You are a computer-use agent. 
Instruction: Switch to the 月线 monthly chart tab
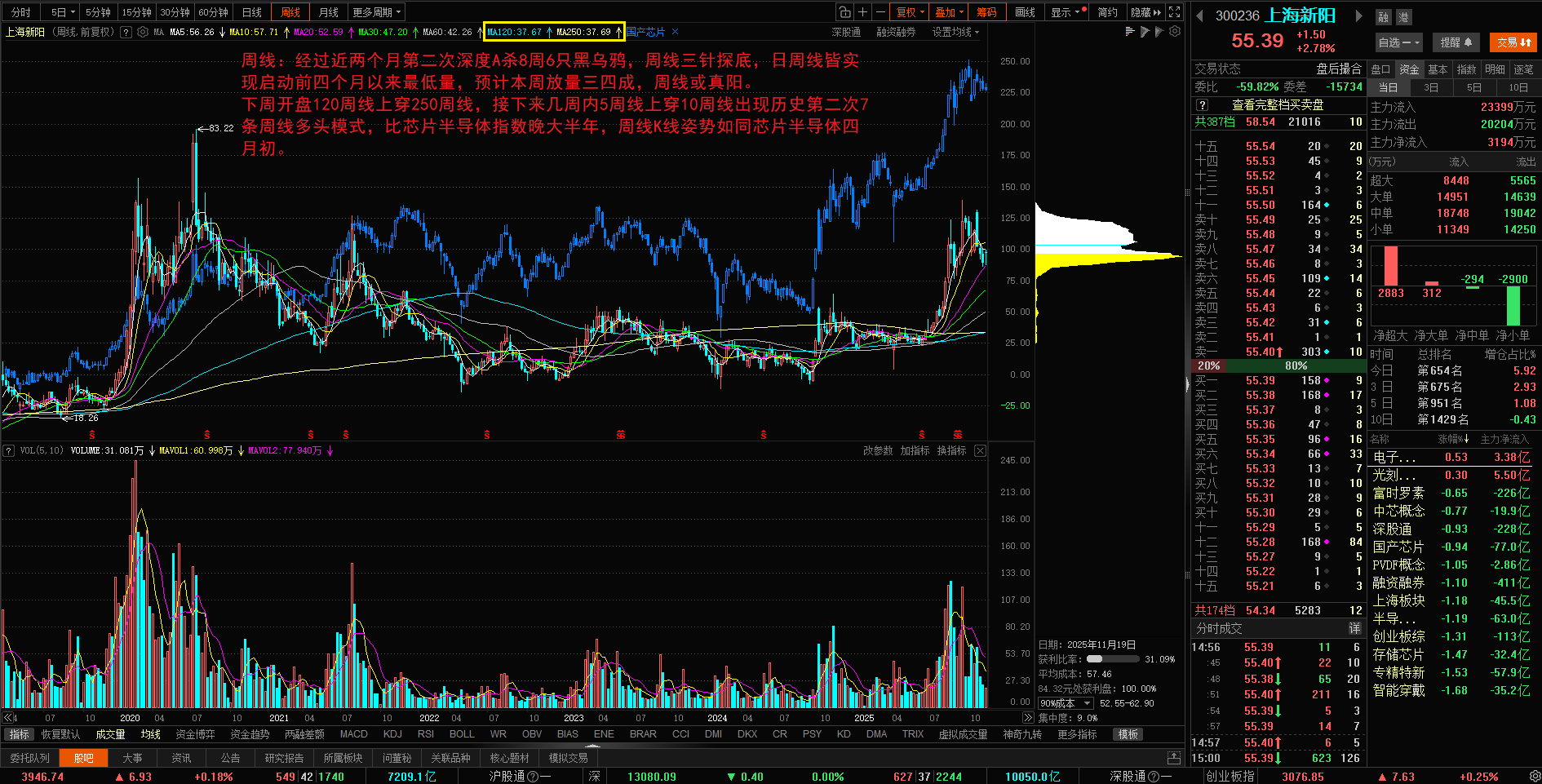328,12
